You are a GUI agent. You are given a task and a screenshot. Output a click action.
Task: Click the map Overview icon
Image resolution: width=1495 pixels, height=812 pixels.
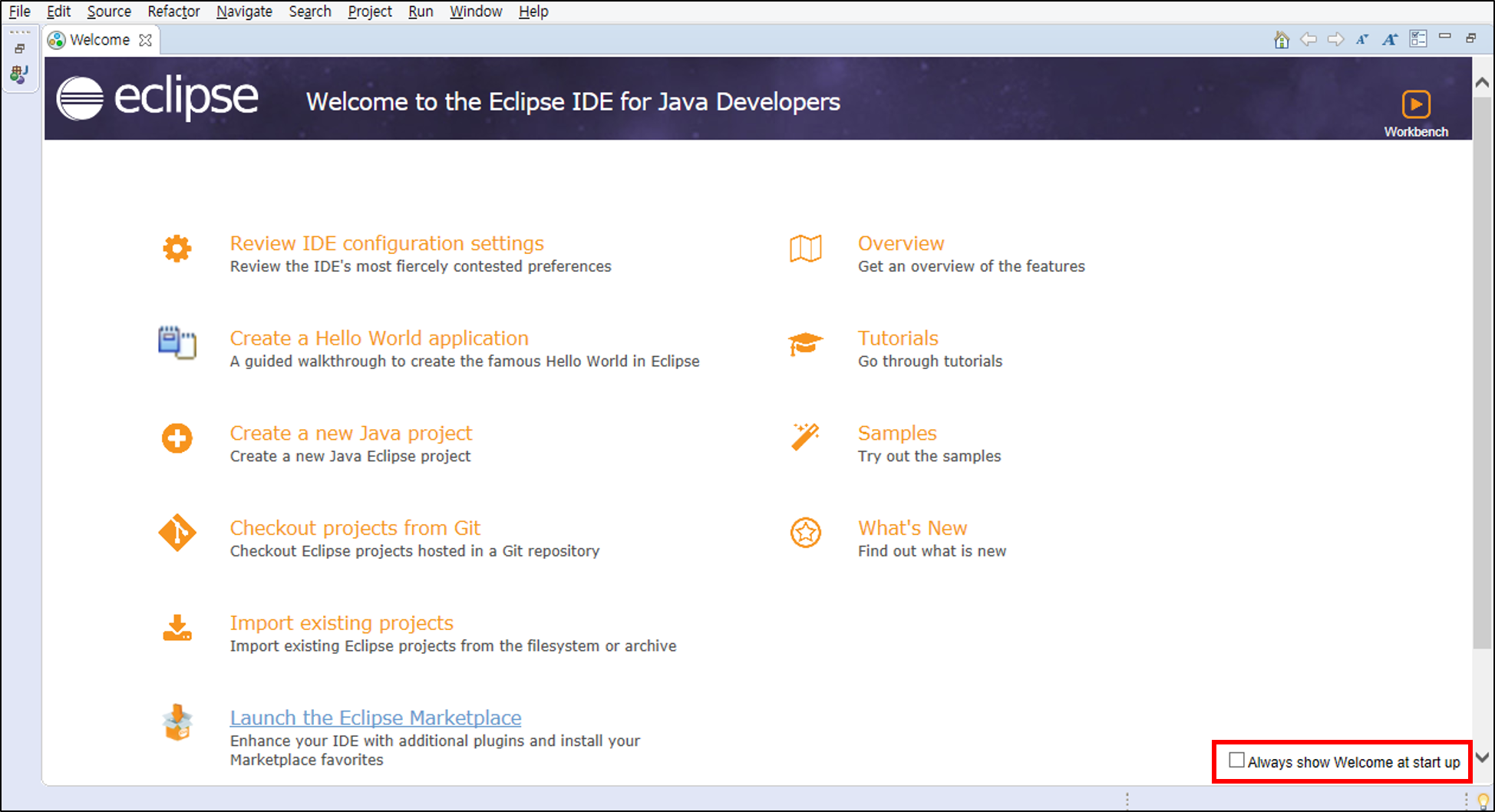(806, 249)
